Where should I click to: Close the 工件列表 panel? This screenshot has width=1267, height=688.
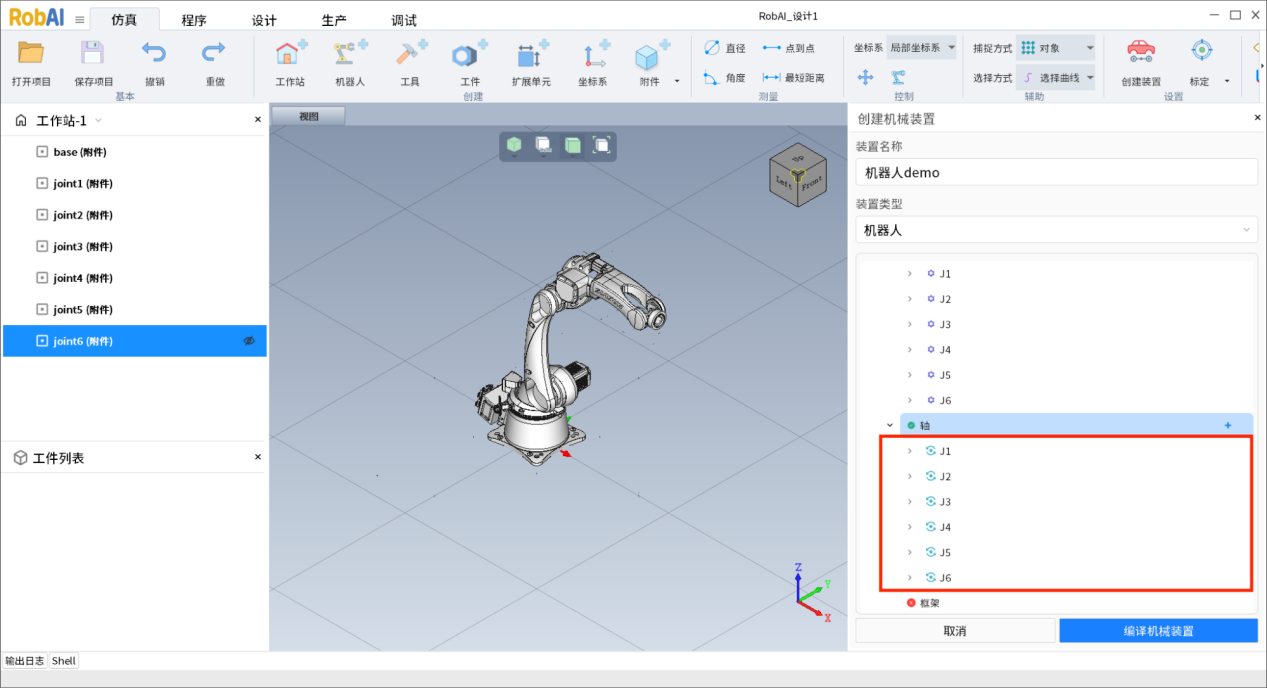coord(257,457)
